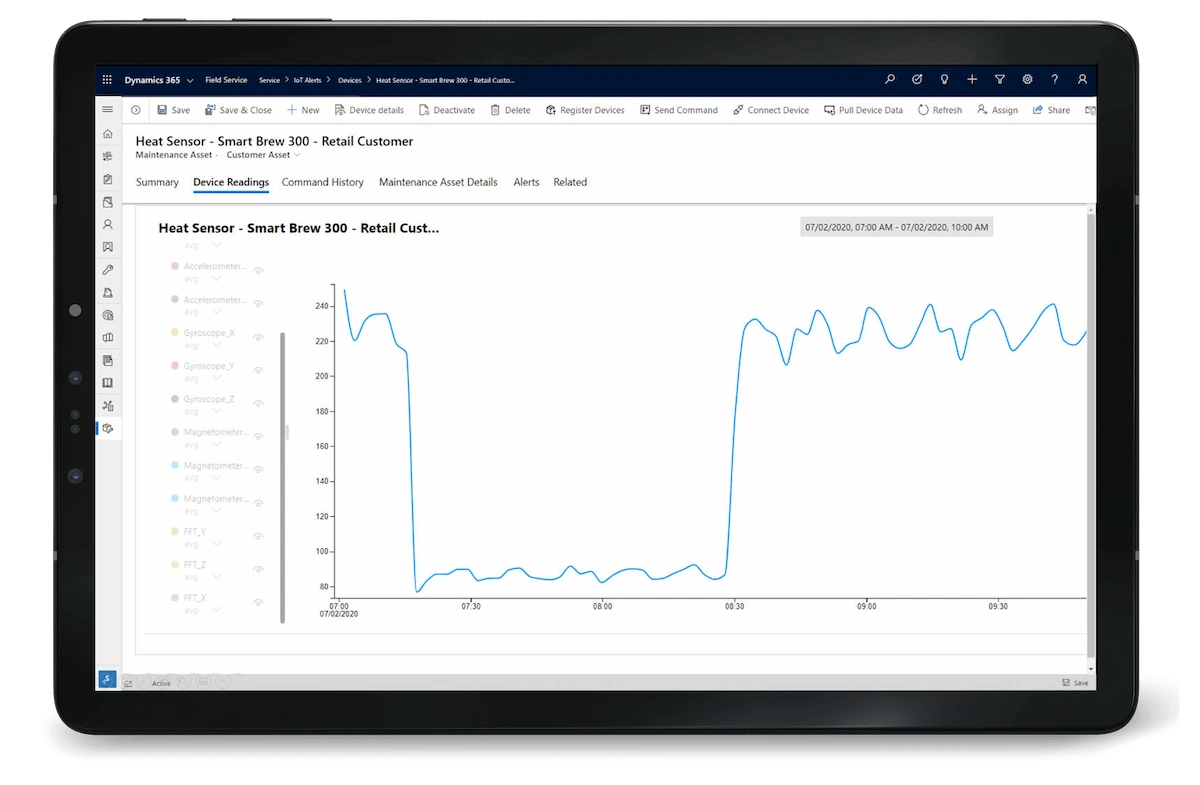This screenshot has height=785, width=1200.
Task: Click the search magnifier icon in header
Action: point(890,80)
